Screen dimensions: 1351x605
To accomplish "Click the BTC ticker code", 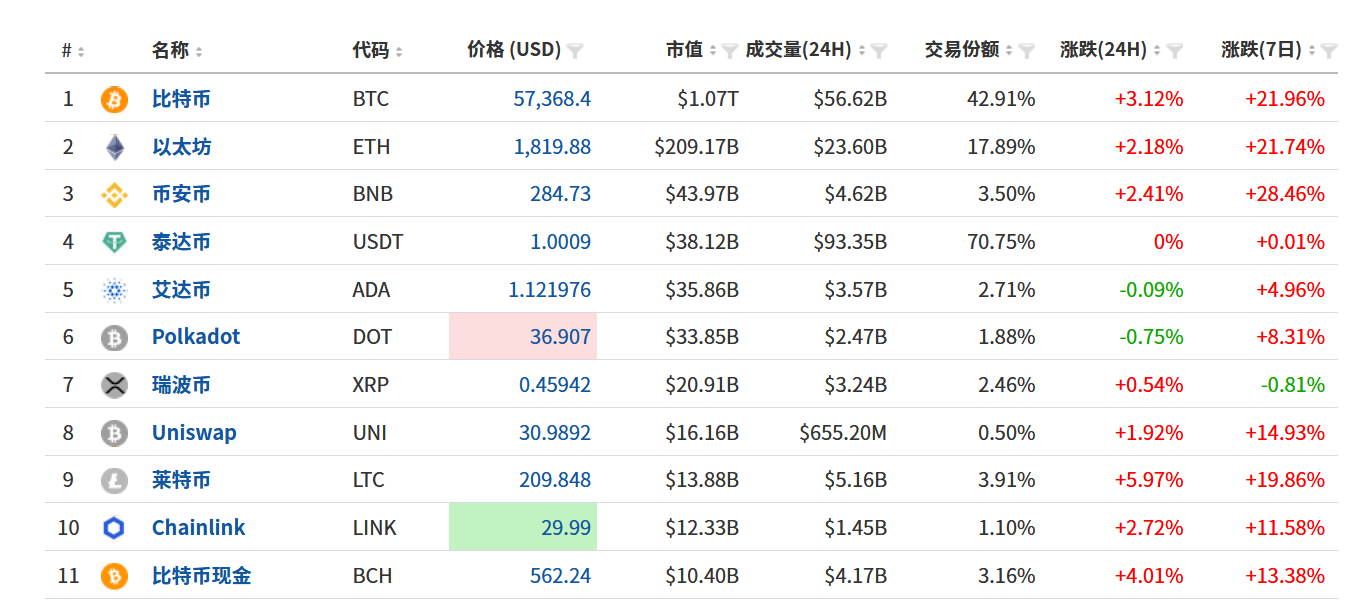I will coord(371,99).
